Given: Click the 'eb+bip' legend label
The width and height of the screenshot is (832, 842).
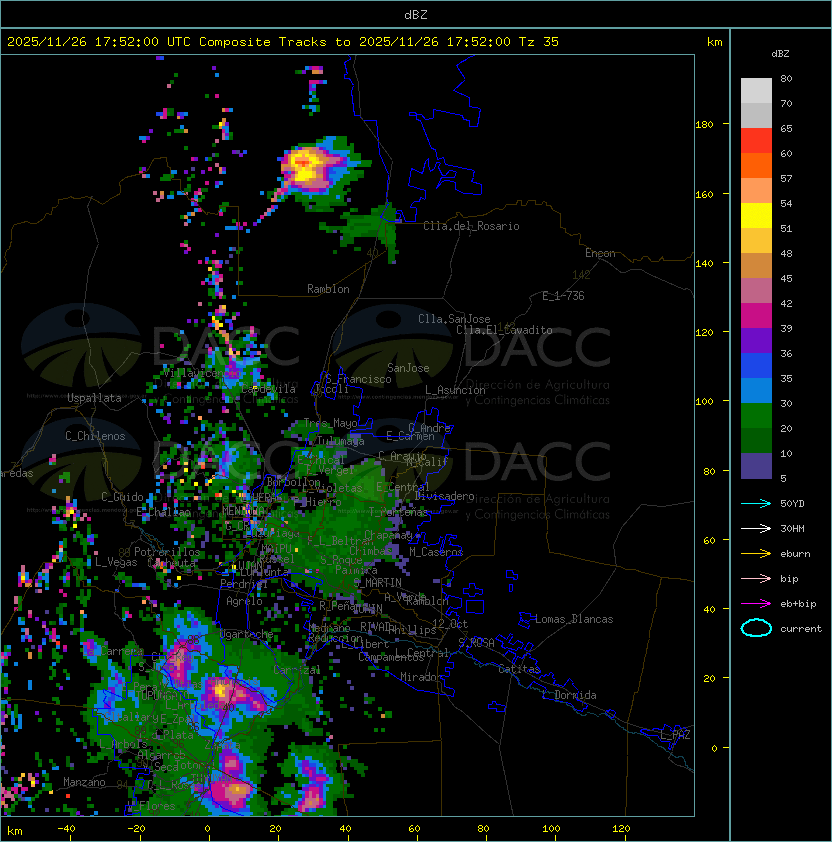Looking at the screenshot, I should (x=798, y=604).
